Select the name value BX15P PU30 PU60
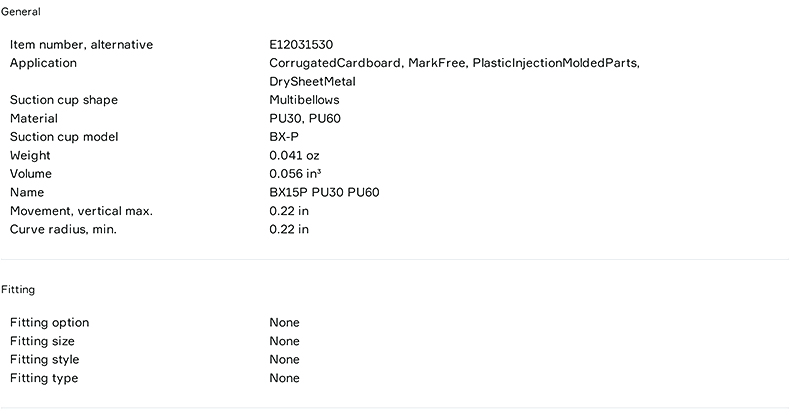Viewport: 790px width, 418px height. coord(324,193)
